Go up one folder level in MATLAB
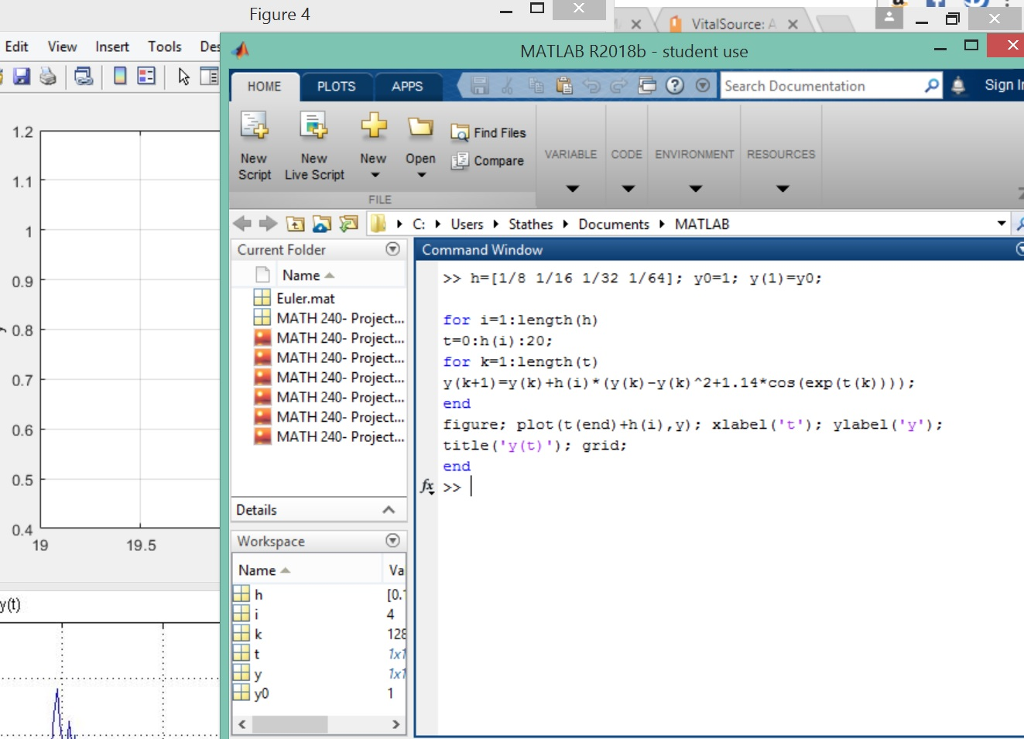Screen dimensions: 1024x739 coord(296,224)
